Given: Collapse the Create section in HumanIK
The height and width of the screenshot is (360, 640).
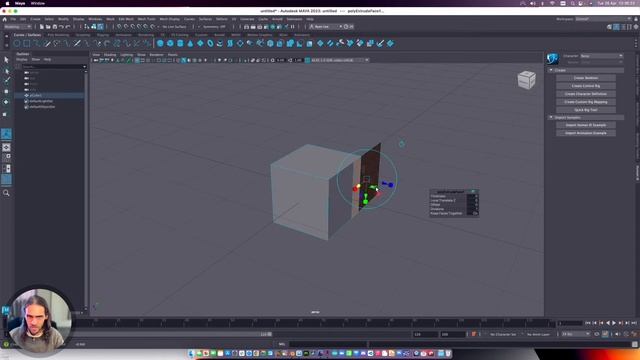Looking at the screenshot, I should pos(551,70).
